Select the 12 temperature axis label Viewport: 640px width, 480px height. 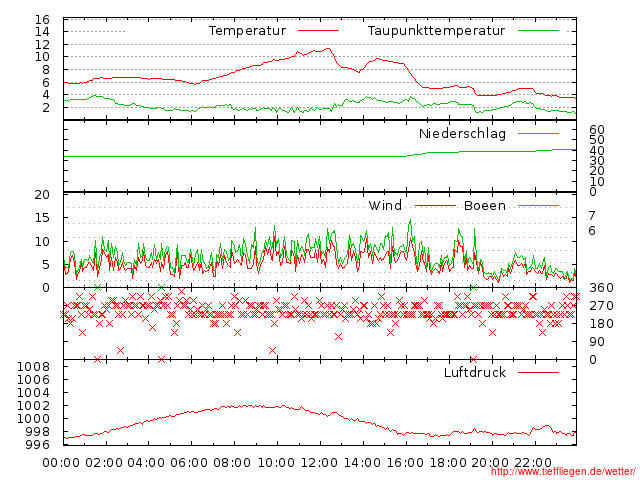[42, 44]
